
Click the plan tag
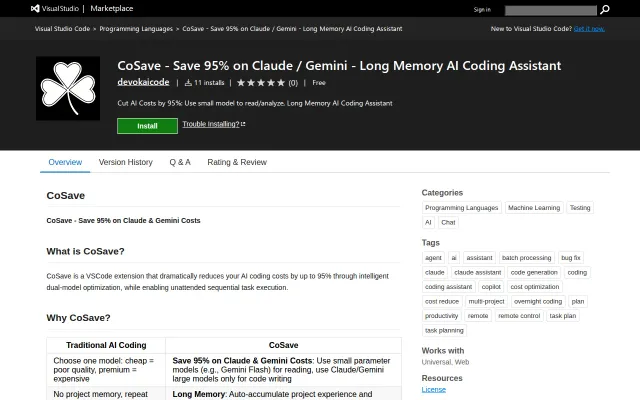tap(578, 301)
